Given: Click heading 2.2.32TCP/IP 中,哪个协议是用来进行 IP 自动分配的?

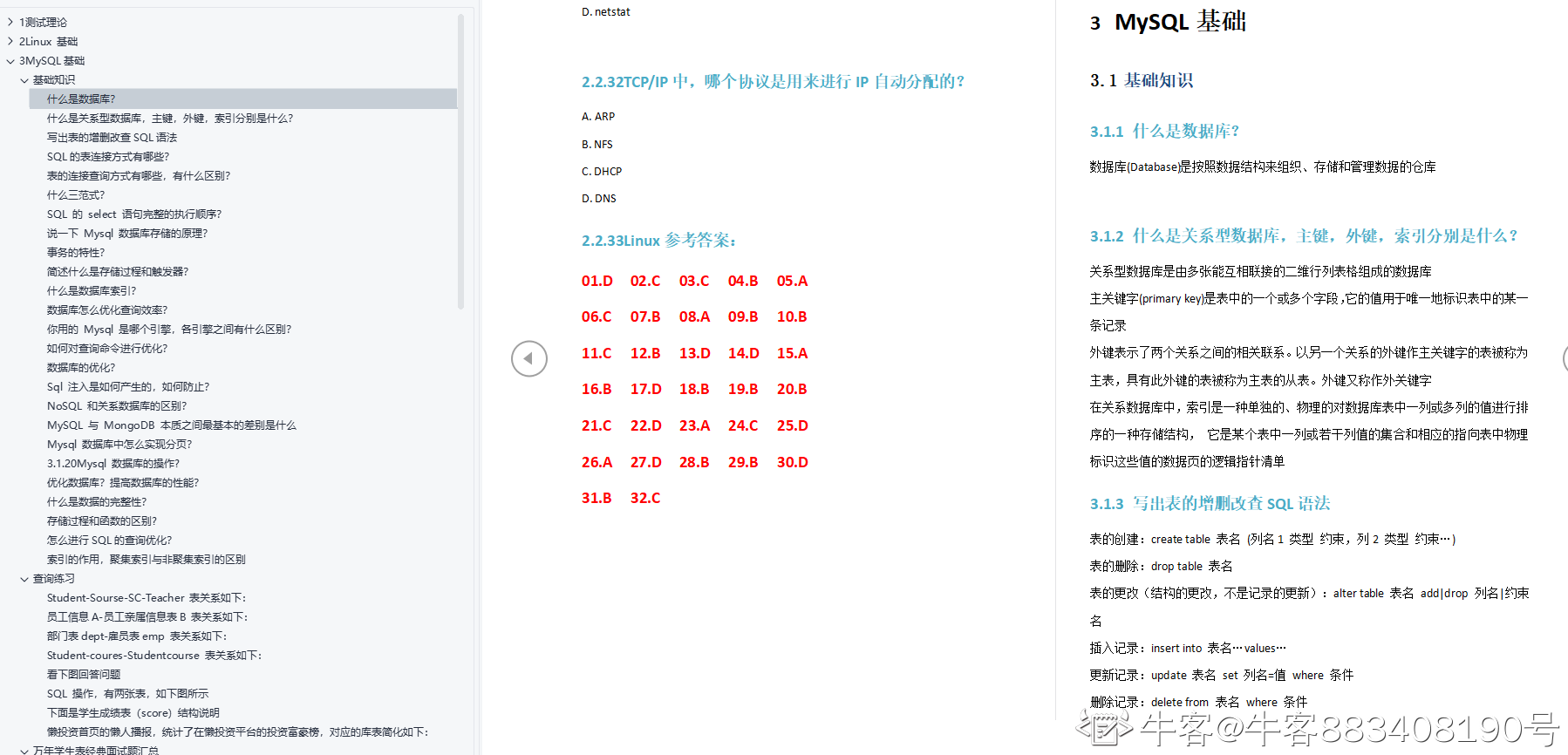Looking at the screenshot, I should [x=774, y=82].
